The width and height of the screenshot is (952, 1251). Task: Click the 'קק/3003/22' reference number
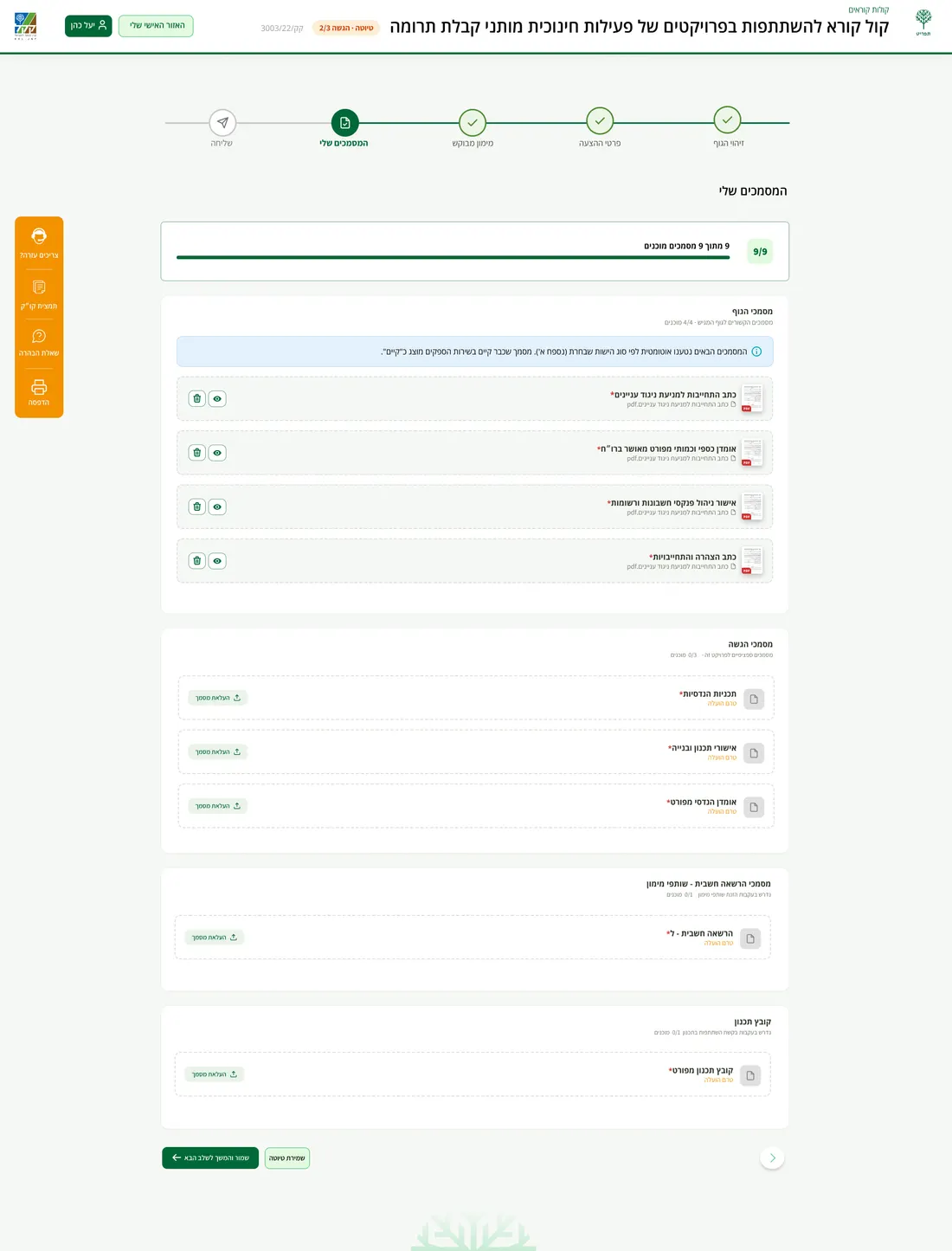[282, 29]
